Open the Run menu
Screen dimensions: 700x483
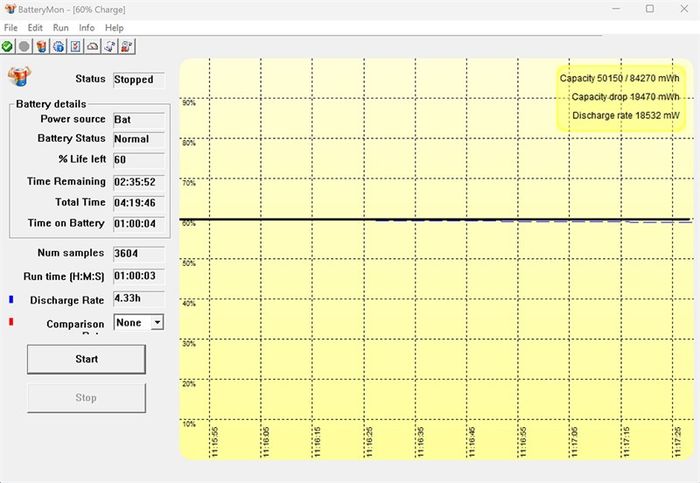[x=61, y=28]
